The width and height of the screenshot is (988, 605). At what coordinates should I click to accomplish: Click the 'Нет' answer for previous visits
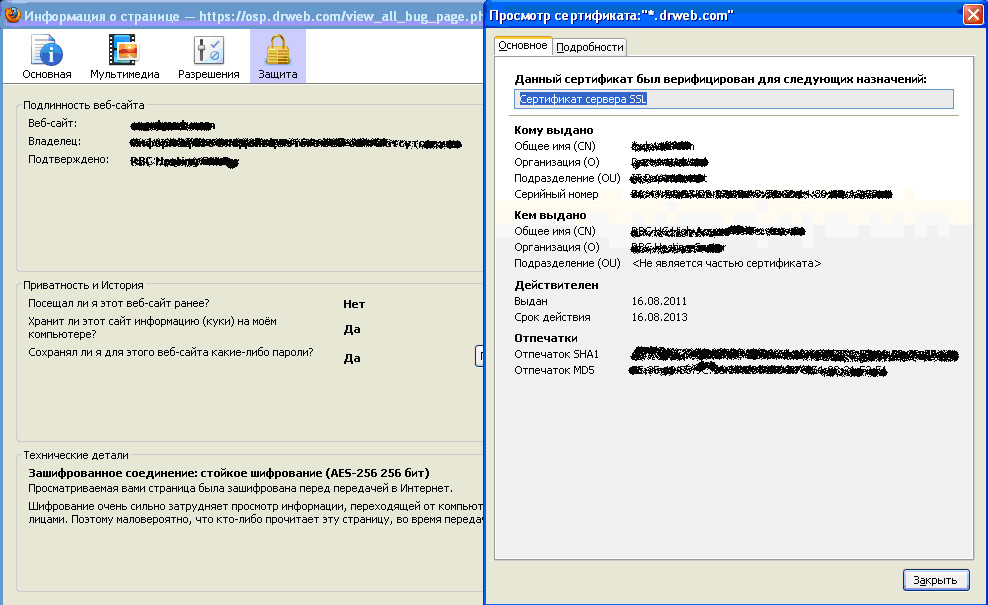coord(353,304)
